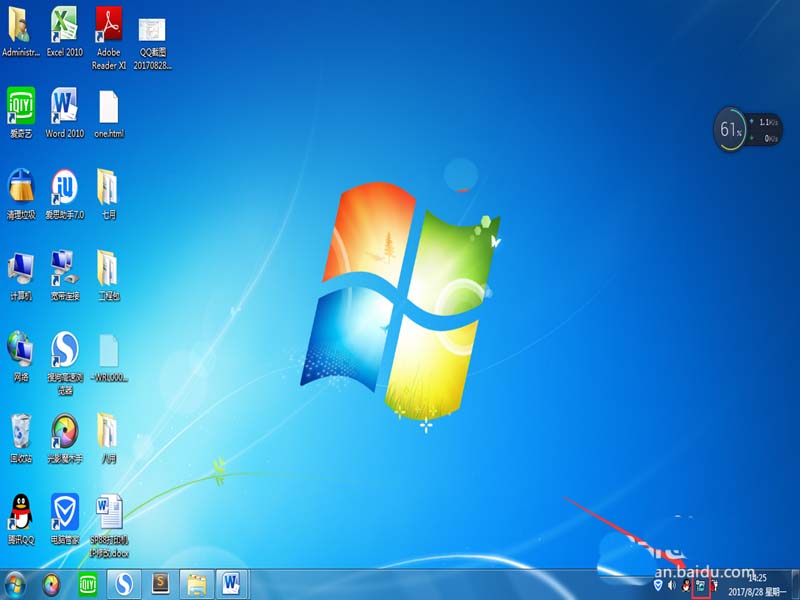Viewport: 800px width, 600px height.
Task: Click the QQ penguin tray icon
Action: [686, 586]
